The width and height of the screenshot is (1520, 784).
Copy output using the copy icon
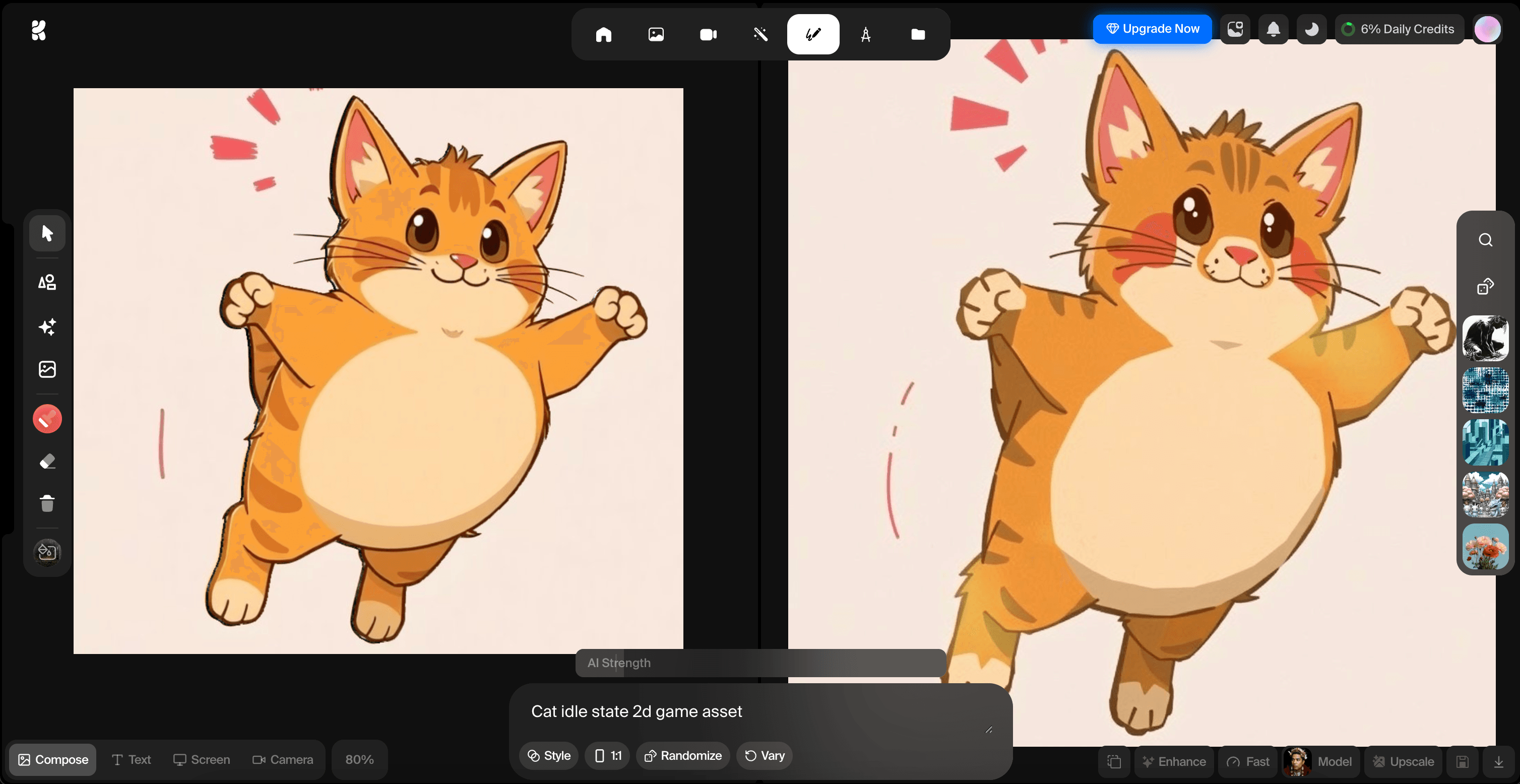(1114, 762)
